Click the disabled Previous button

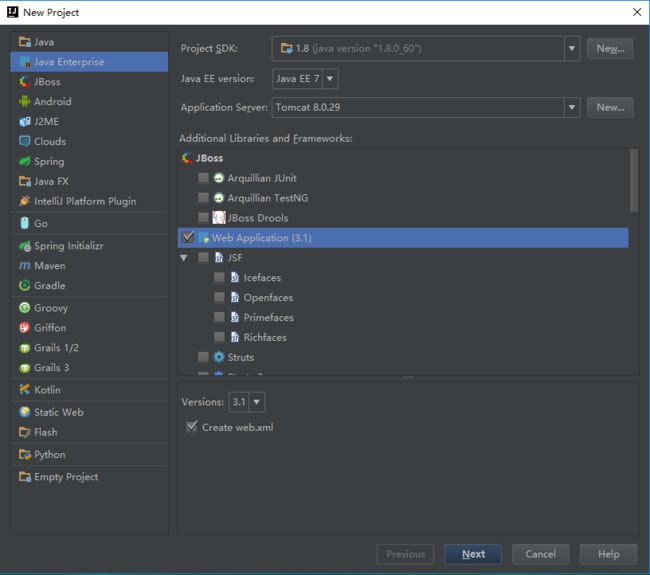(405, 554)
